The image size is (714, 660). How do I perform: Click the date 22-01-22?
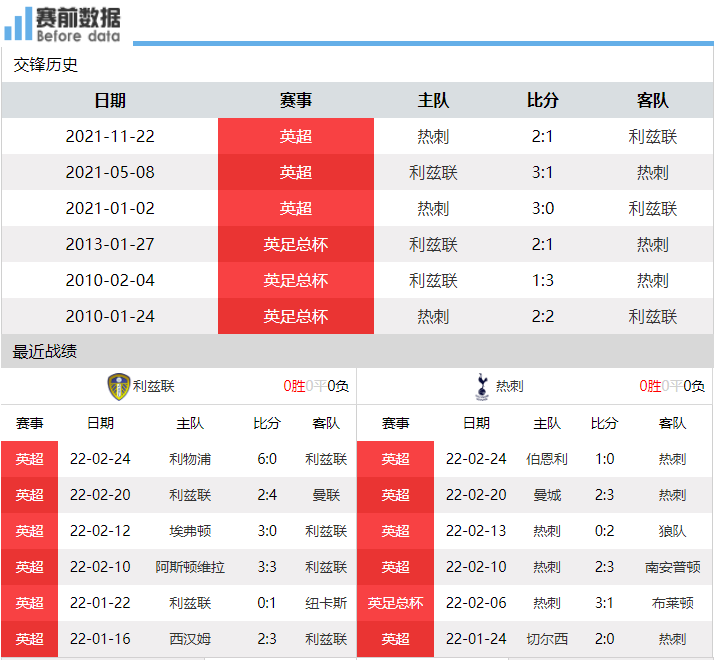pos(100,603)
